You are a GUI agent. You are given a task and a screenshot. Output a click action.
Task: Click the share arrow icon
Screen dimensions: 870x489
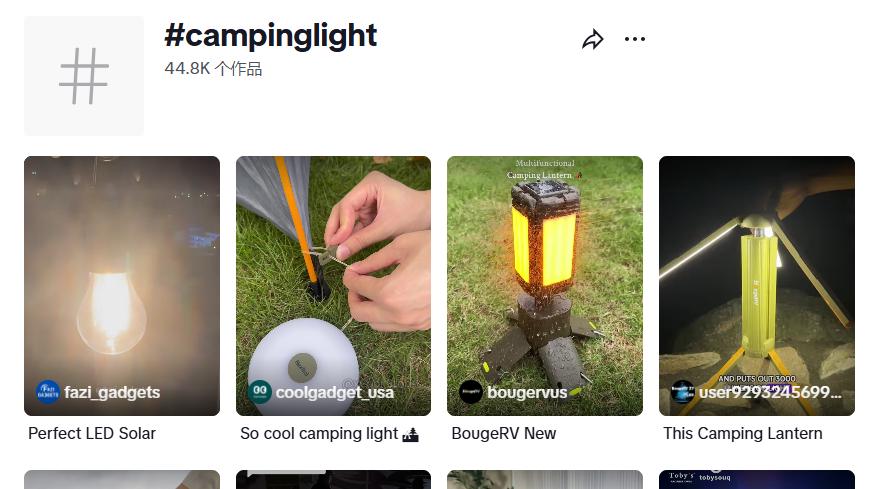[593, 40]
